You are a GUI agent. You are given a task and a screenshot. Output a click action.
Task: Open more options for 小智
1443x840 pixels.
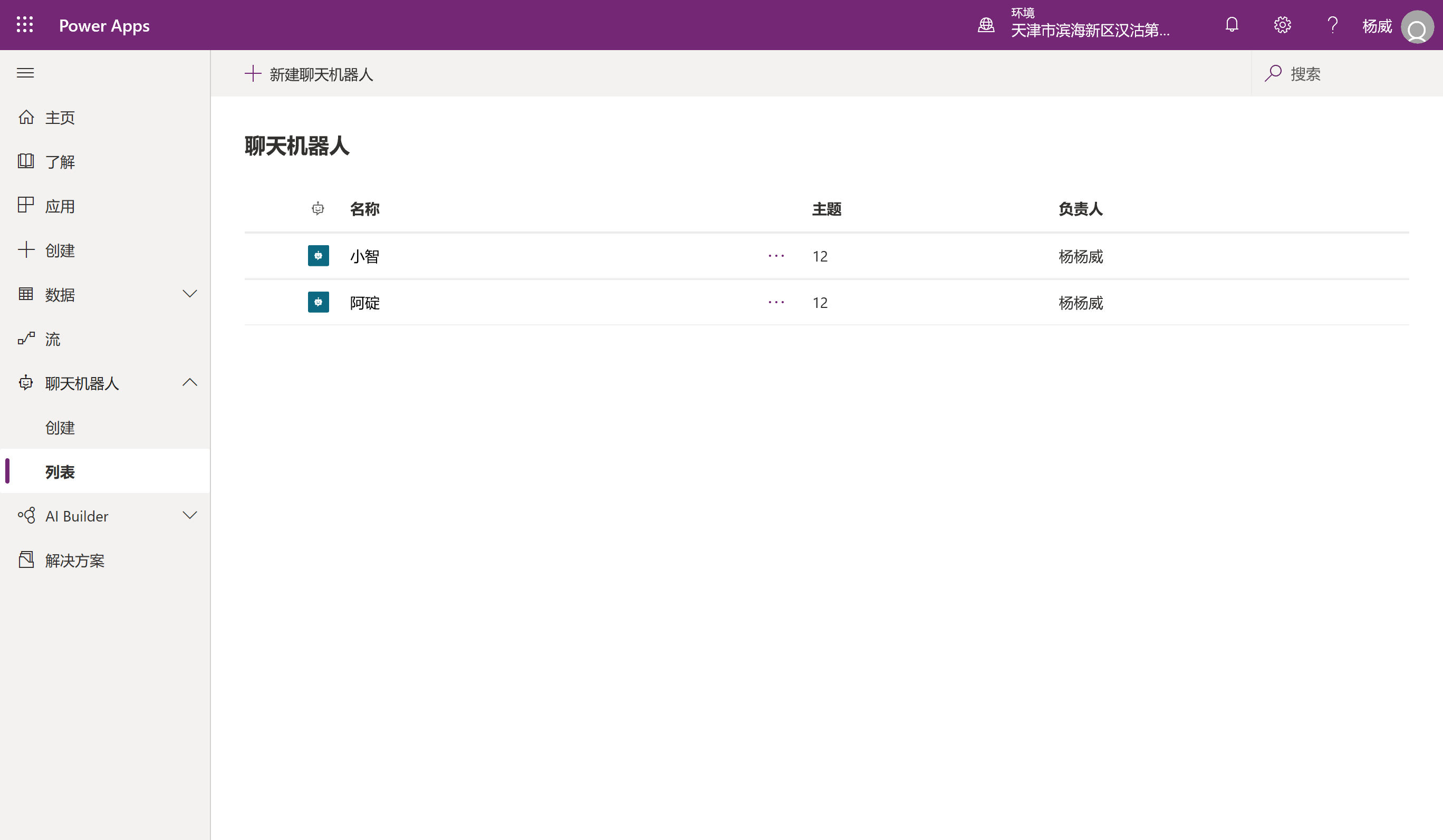pos(776,255)
